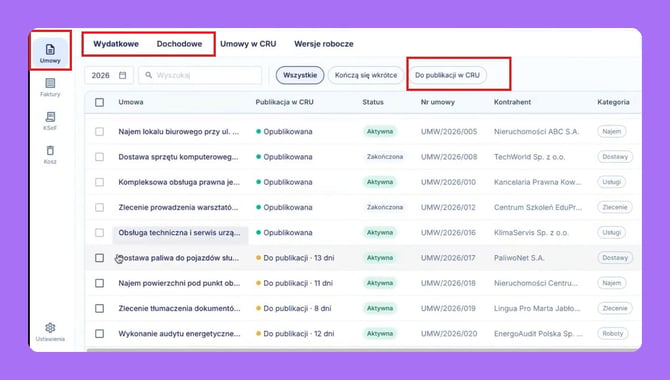Click the search magnifier icon
This screenshot has height=380, width=670.
coord(149,75)
